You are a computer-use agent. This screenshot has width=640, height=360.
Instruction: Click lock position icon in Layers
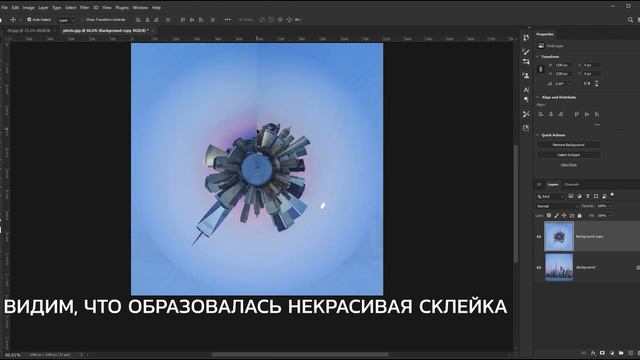(x=564, y=216)
